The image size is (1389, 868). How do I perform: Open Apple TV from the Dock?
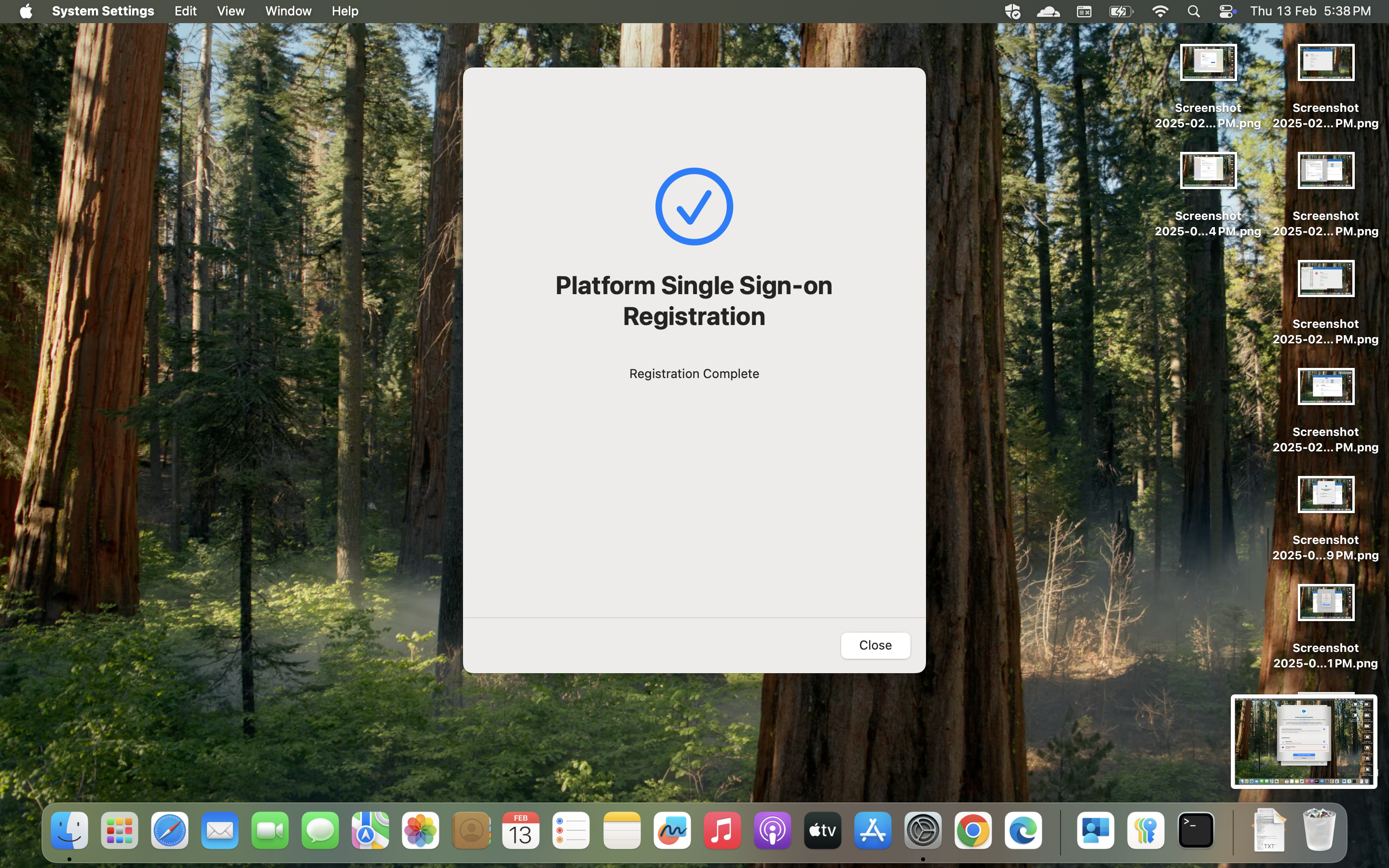click(822, 830)
